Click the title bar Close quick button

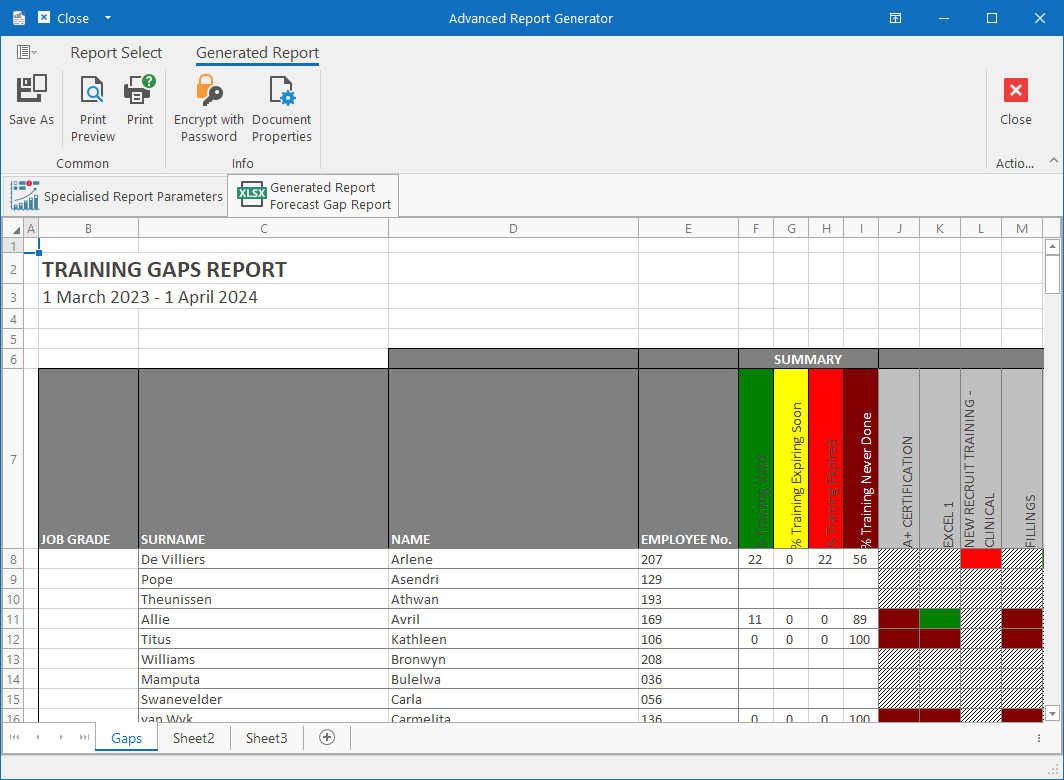pyautogui.click(x=64, y=18)
